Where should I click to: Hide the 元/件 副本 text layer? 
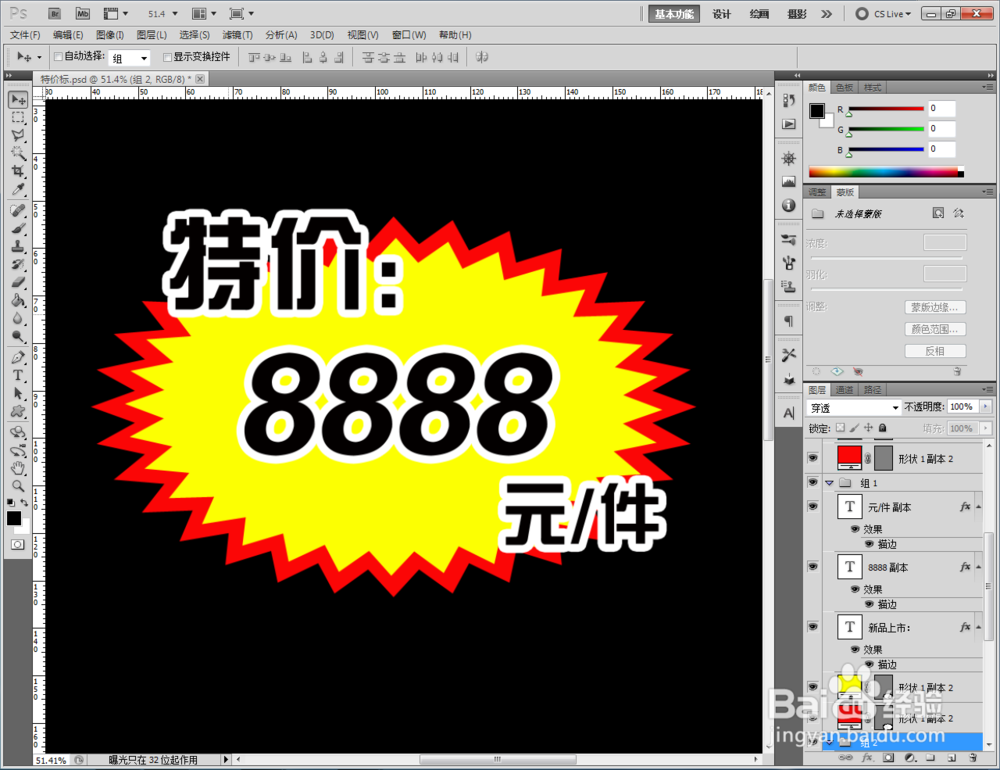pos(813,506)
